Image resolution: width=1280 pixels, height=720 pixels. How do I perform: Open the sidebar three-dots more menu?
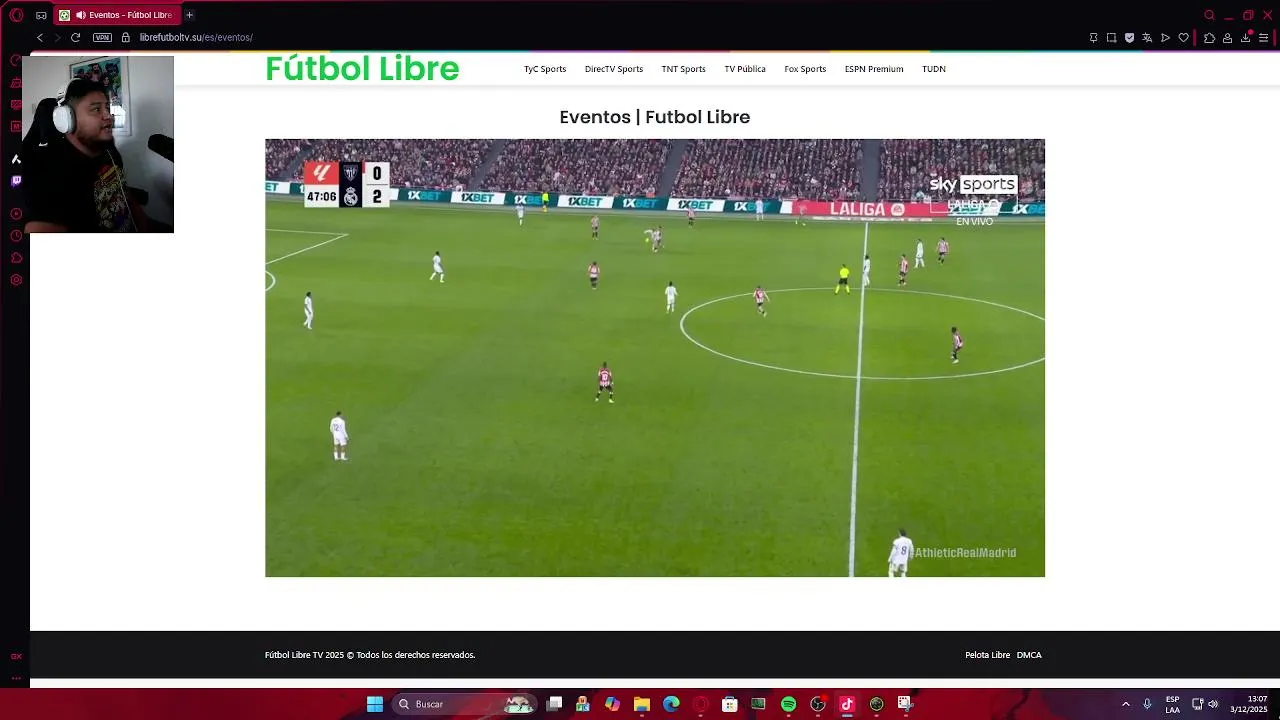point(16,678)
